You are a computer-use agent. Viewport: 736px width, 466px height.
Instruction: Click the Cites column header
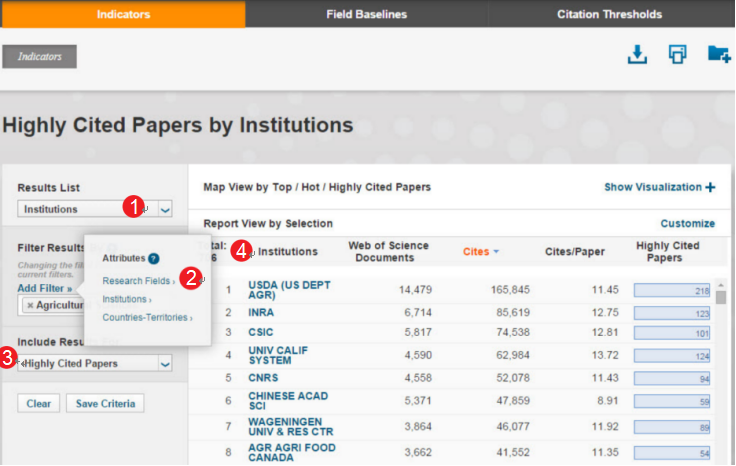(476, 252)
